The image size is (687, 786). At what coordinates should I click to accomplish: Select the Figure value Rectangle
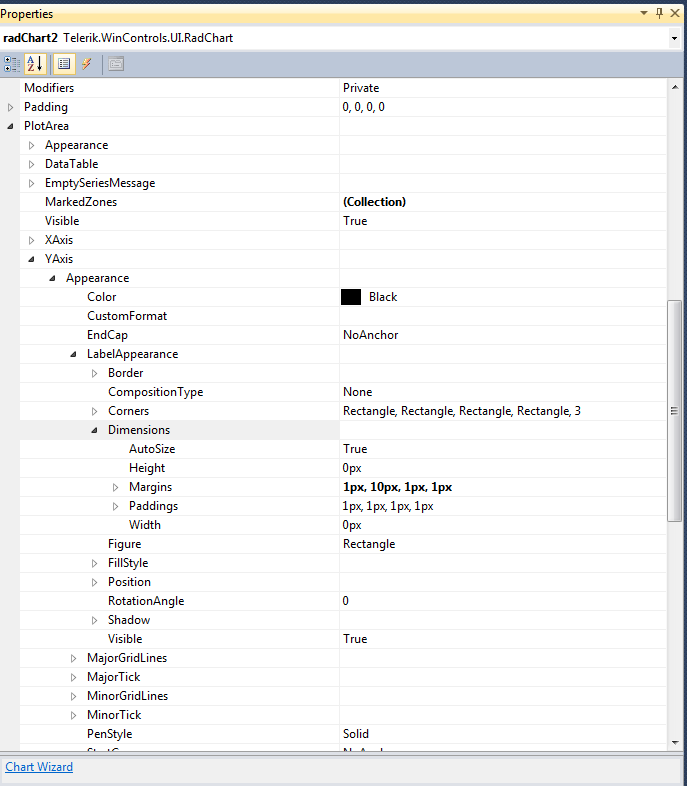pyautogui.click(x=369, y=544)
